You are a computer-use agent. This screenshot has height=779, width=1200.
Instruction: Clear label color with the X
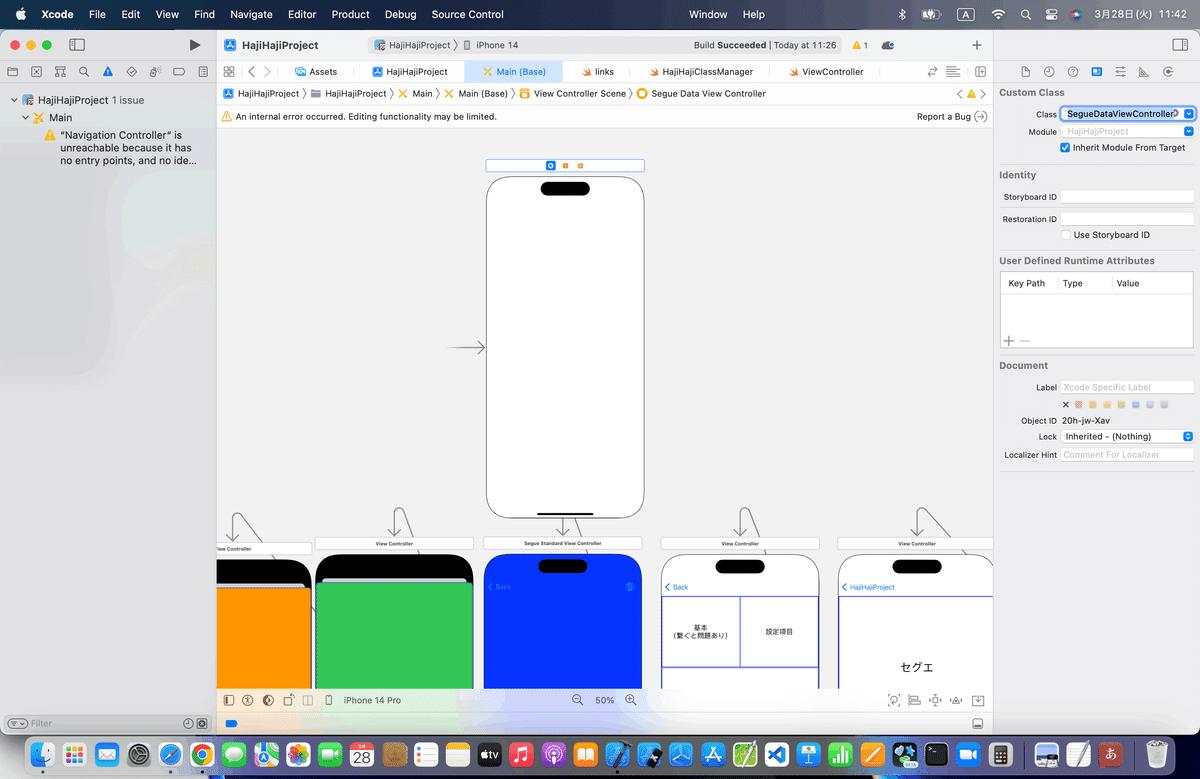point(1066,404)
